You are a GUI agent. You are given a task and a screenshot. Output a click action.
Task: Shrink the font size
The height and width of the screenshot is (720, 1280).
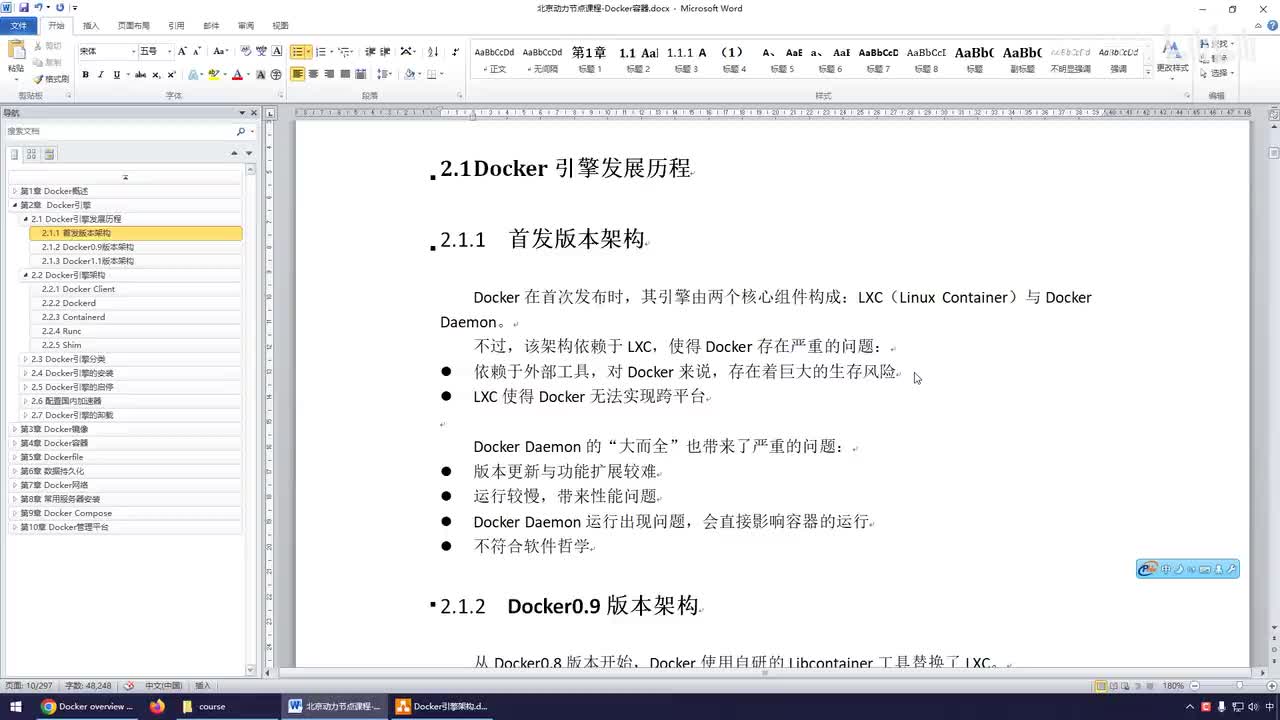[197, 51]
